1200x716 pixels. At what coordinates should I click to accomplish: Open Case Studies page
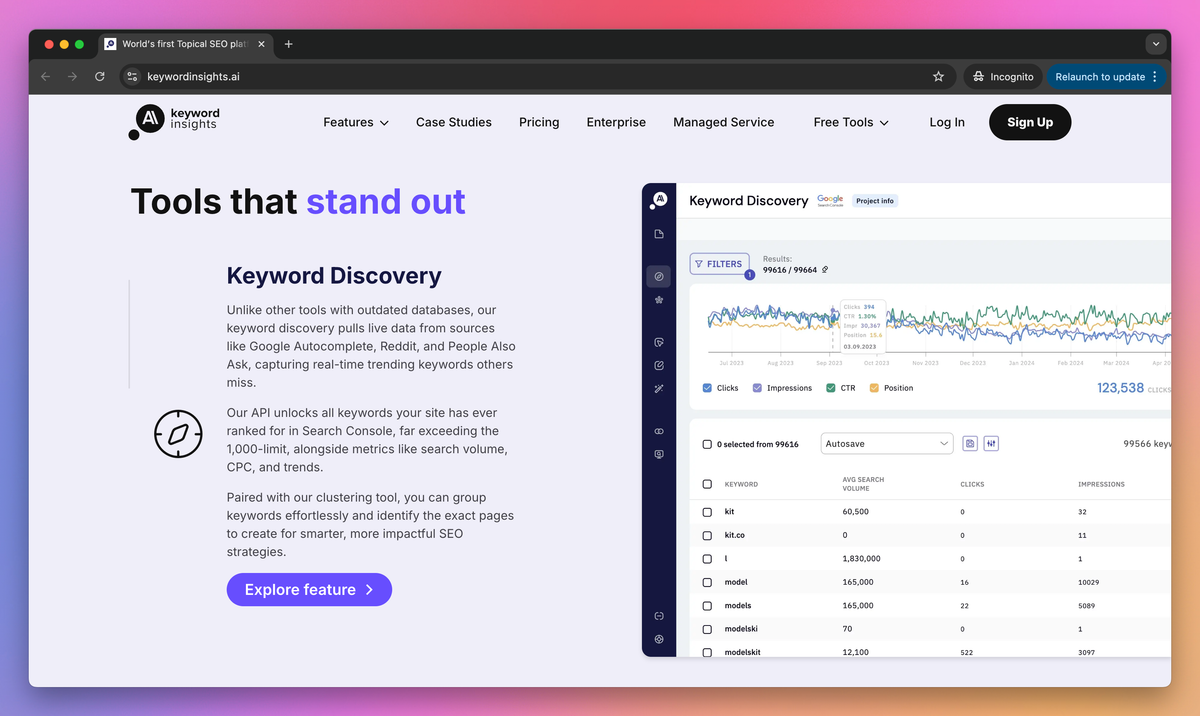click(454, 122)
